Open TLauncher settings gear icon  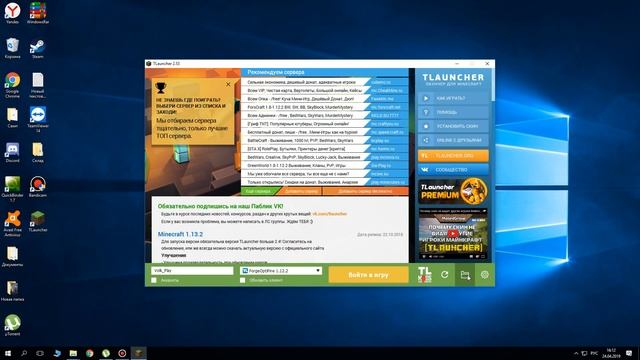484,275
